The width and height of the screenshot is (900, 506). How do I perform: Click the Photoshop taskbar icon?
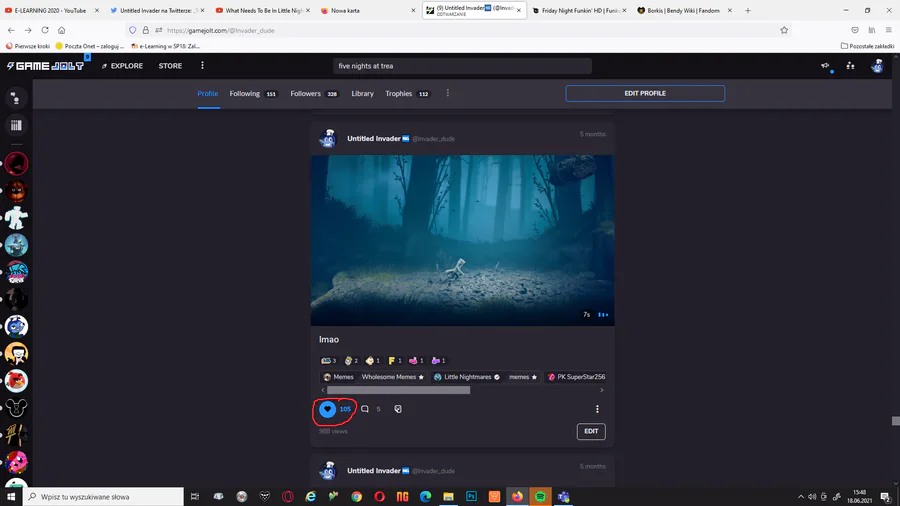(471, 496)
